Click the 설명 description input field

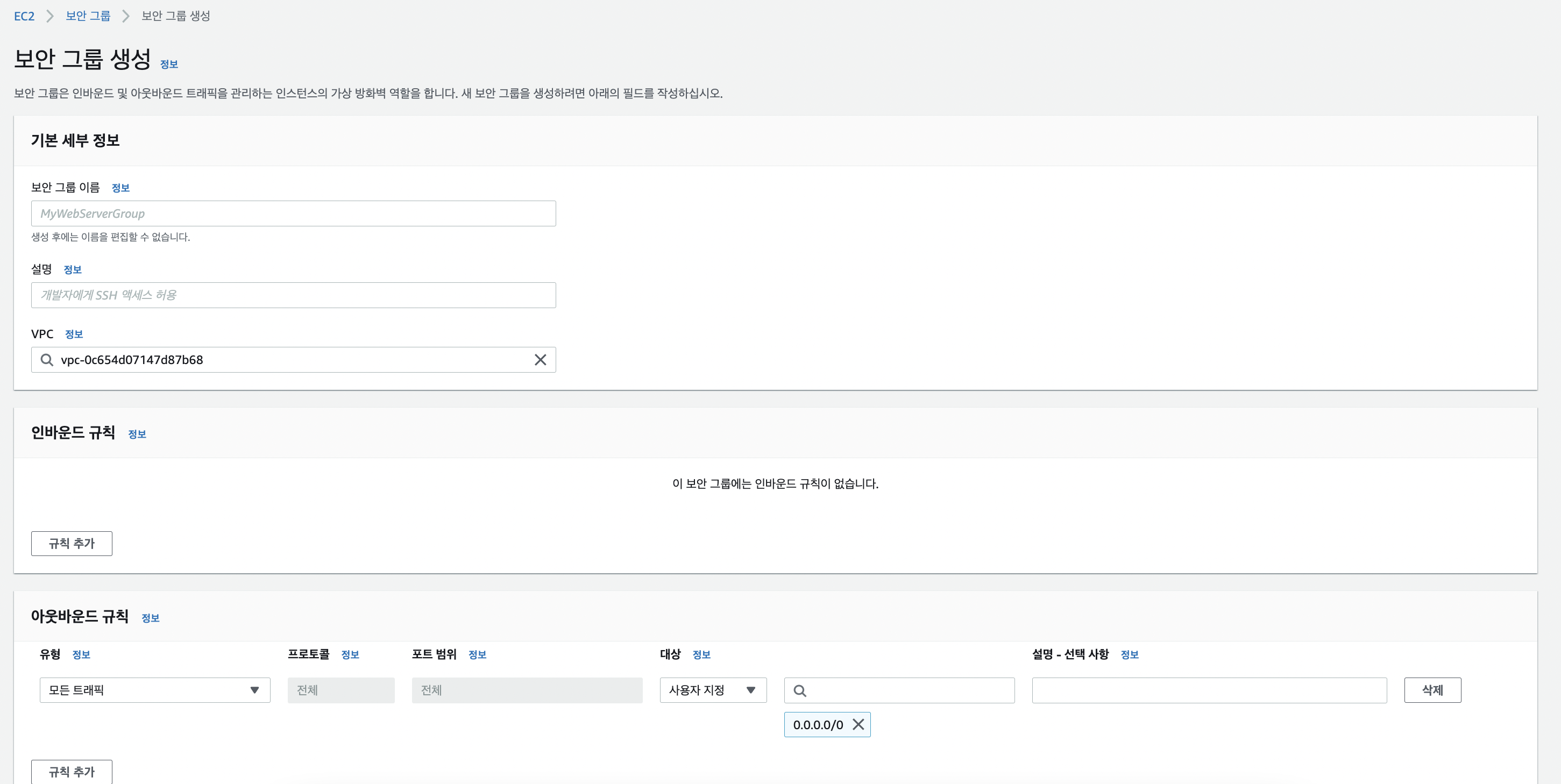pyautogui.click(x=293, y=295)
